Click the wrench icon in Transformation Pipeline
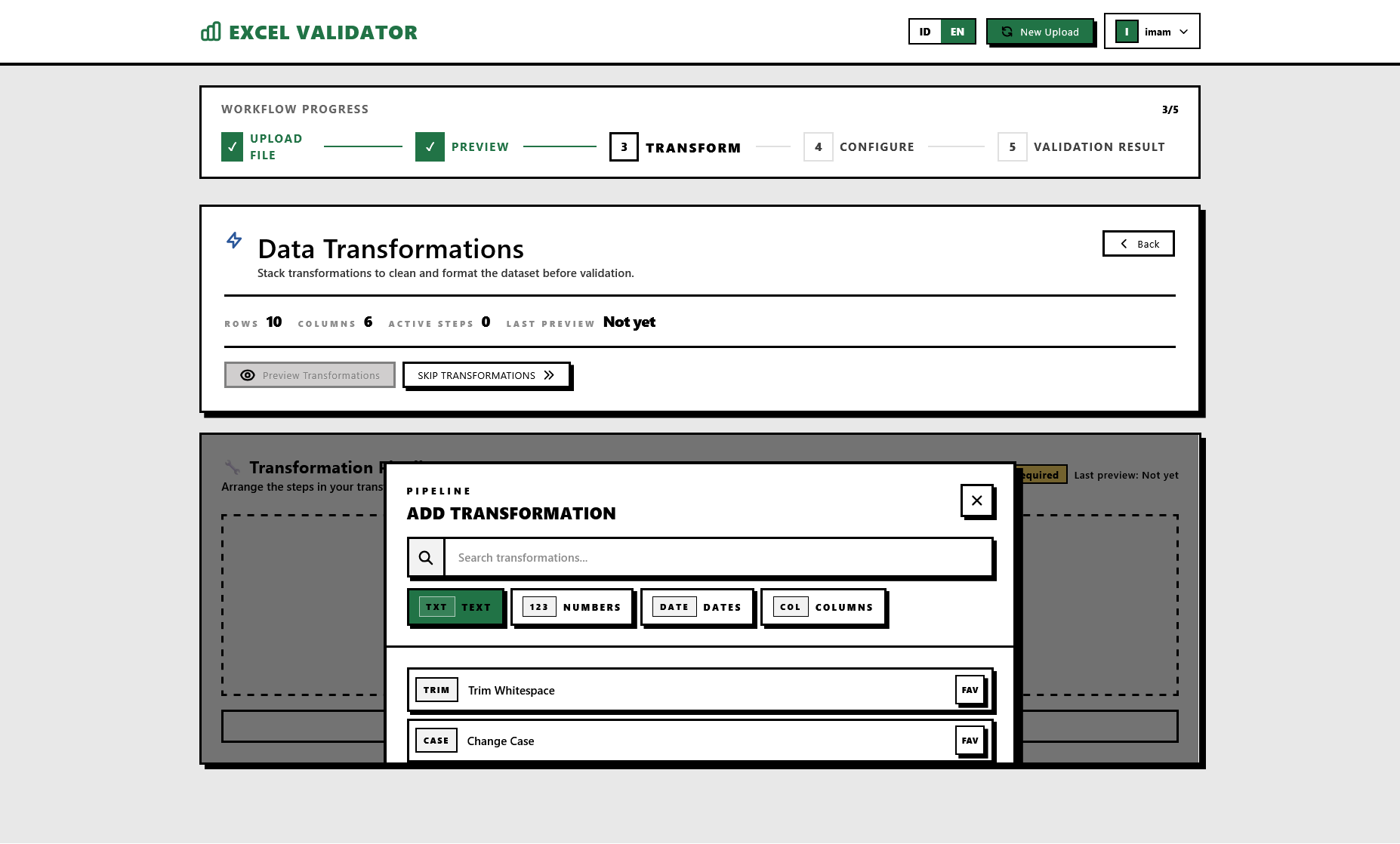 click(233, 467)
